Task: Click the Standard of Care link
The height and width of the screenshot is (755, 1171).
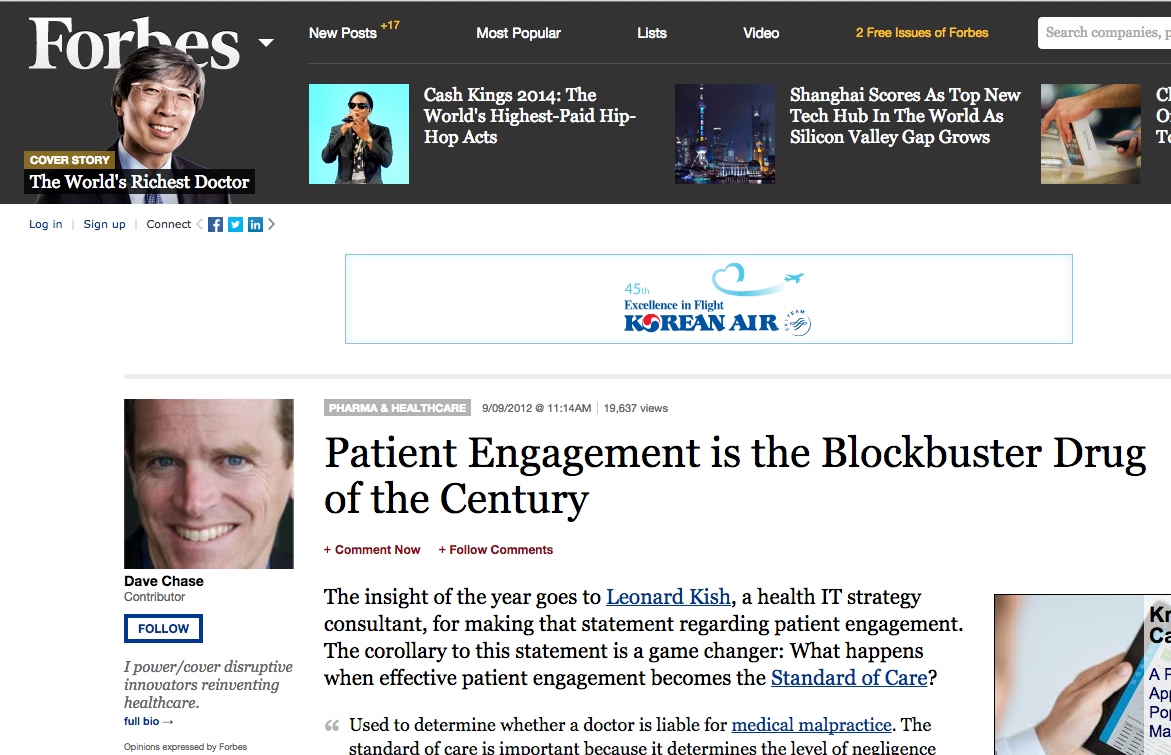Action: [848, 678]
